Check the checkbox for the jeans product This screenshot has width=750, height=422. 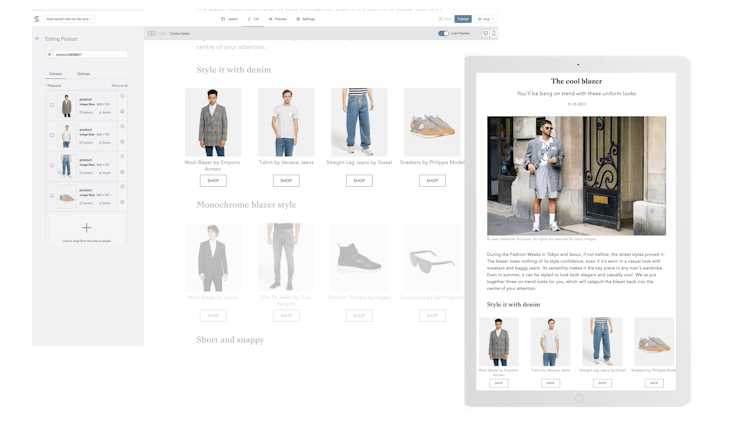pos(52,165)
